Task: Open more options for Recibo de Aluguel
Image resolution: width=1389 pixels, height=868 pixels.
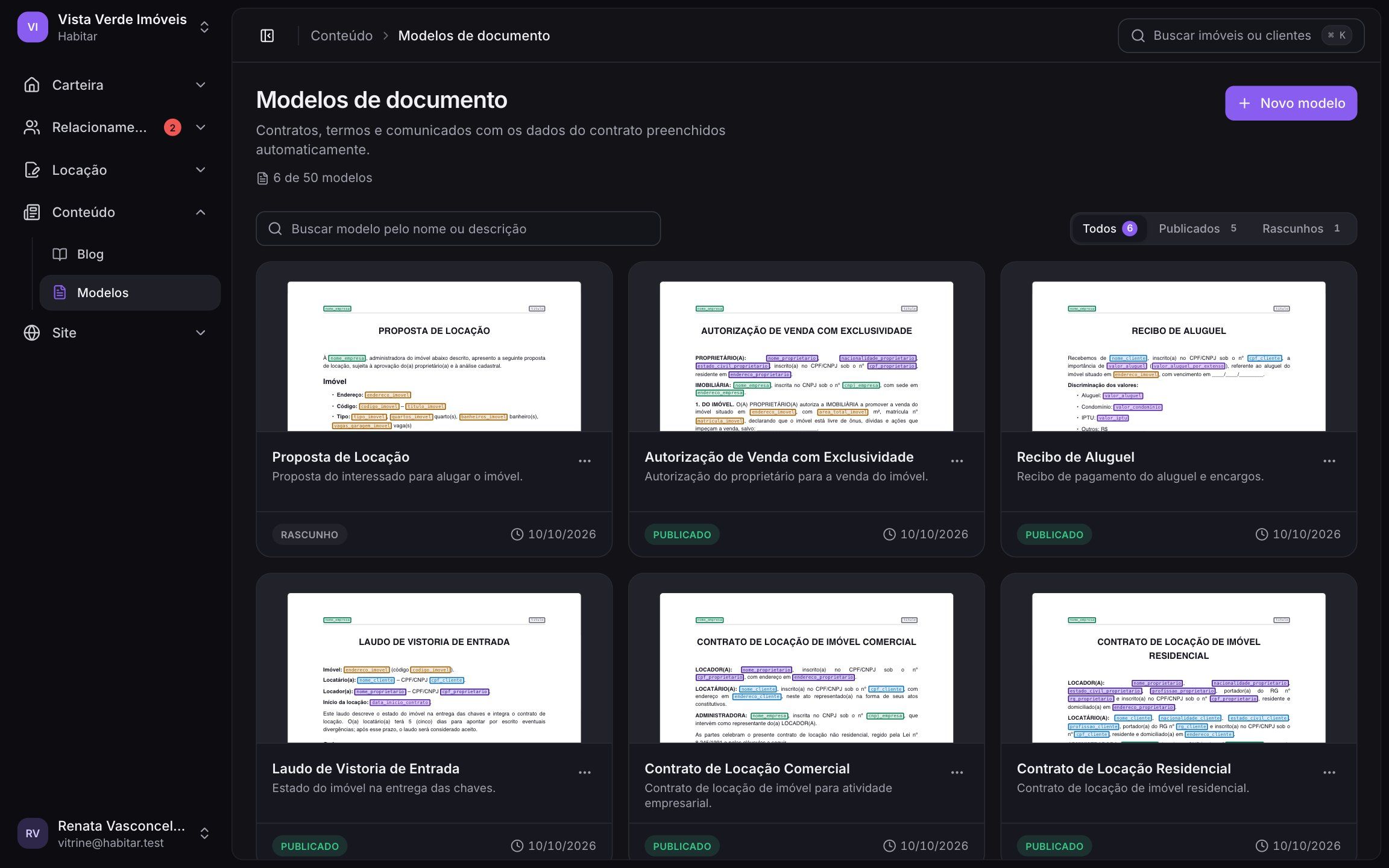Action: (x=1329, y=461)
